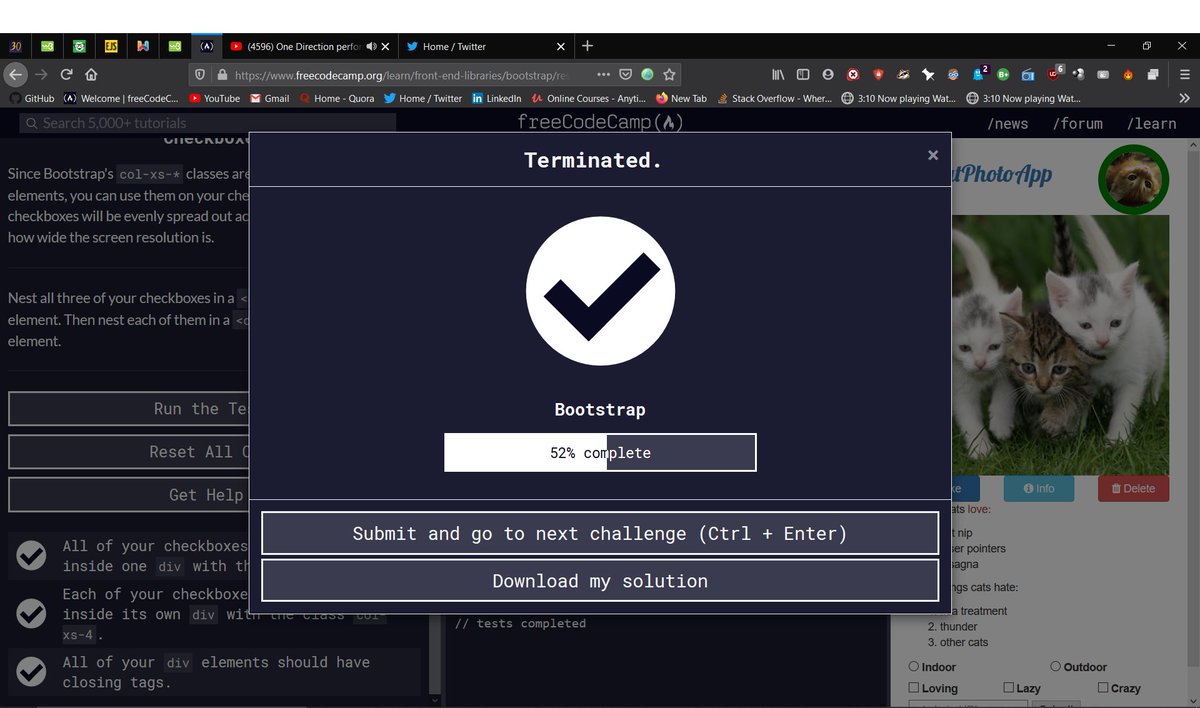The image size is (1200, 708).
Task: Open the YouTube bookmark
Action: 214,98
